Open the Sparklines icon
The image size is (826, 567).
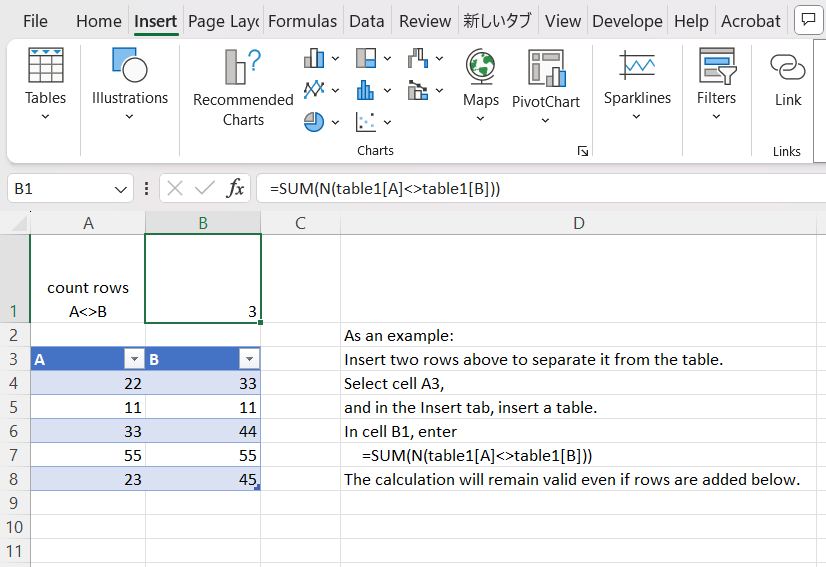pos(637,65)
